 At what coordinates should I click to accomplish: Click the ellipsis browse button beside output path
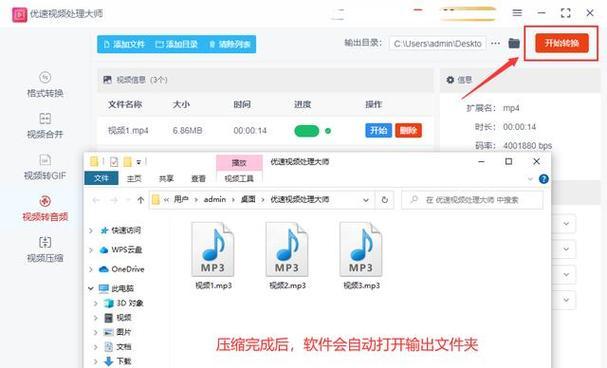(496, 43)
